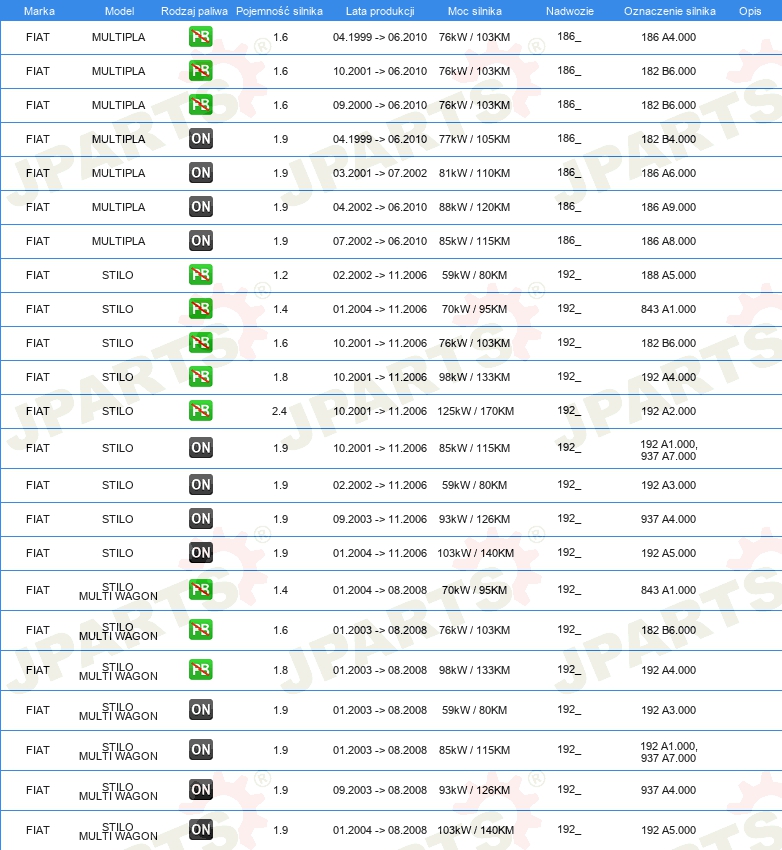This screenshot has width=782, height=850.
Task: Click power value 88kW / 120KM
Action: tap(474, 207)
